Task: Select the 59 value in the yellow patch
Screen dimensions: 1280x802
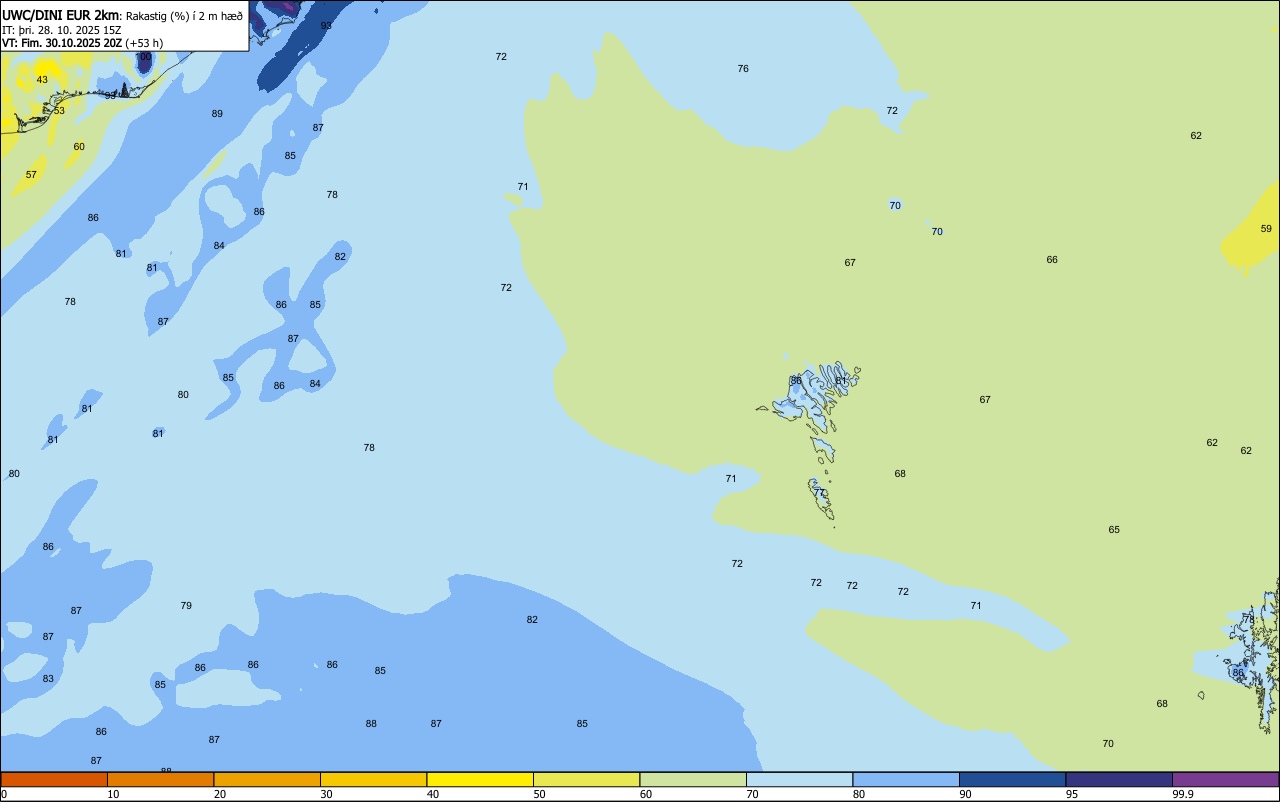Action: (1266, 228)
